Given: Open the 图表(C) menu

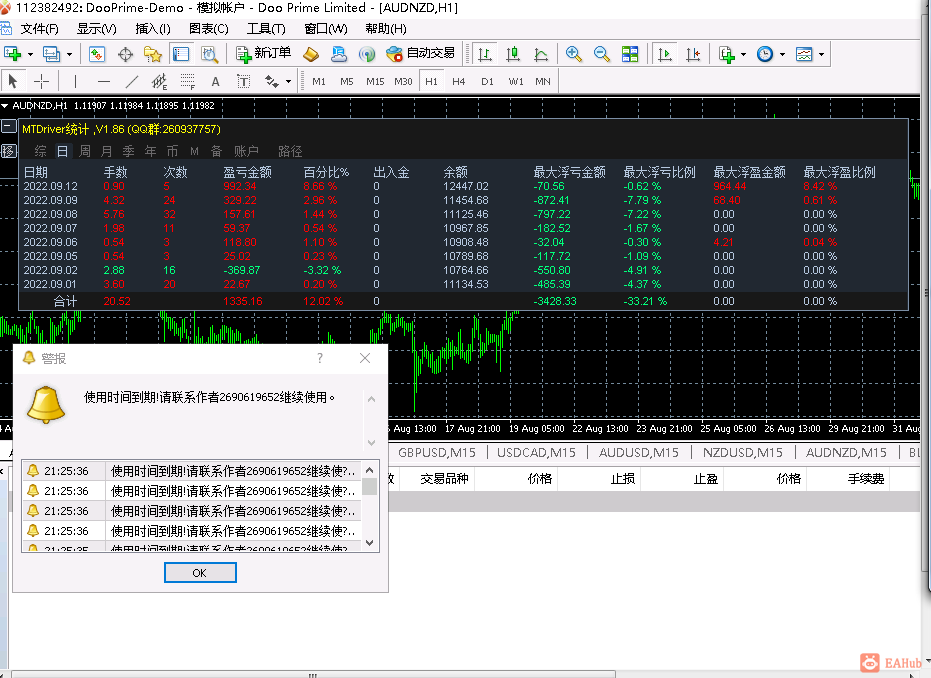Looking at the screenshot, I should (x=208, y=29).
